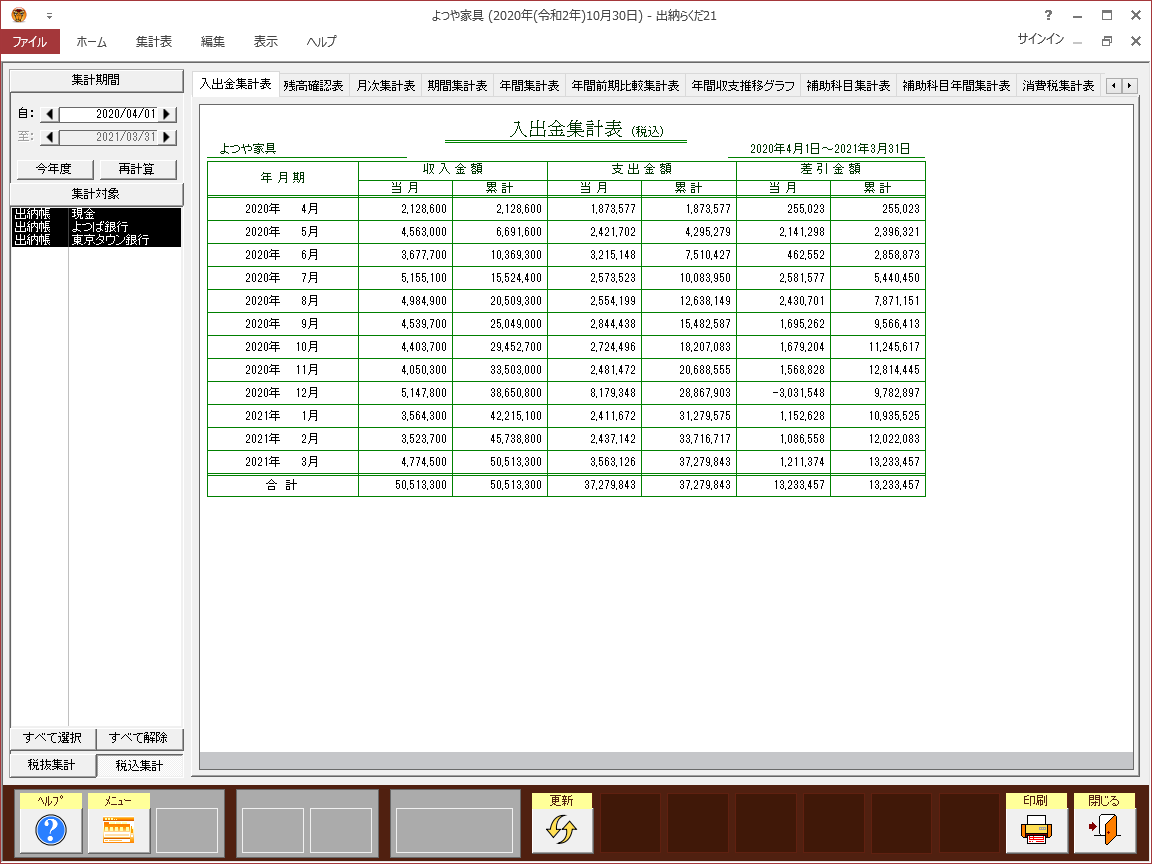Click the 合計 row label
1152x864 pixels.
pyautogui.click(x=282, y=485)
